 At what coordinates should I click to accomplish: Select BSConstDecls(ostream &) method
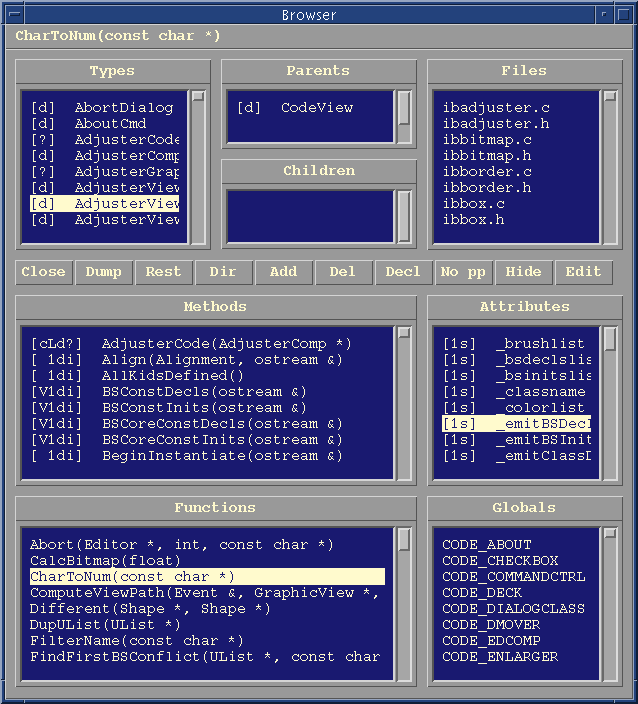pos(207,392)
